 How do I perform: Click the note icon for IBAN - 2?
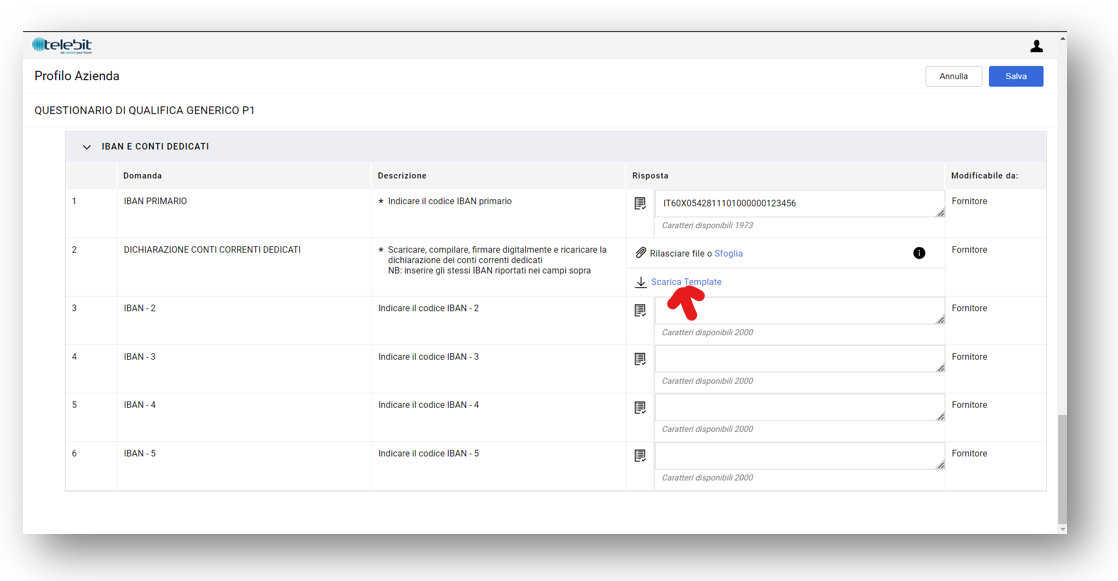coord(640,311)
